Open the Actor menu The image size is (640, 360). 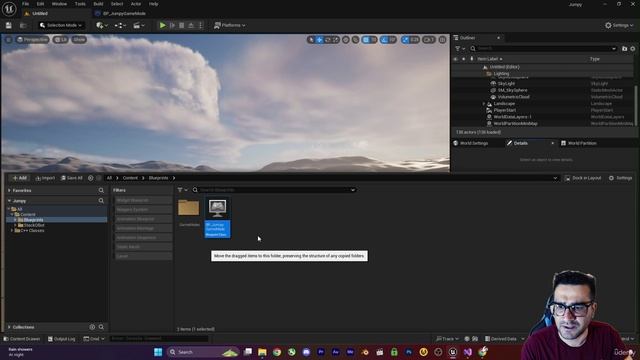pyautogui.click(x=136, y=4)
